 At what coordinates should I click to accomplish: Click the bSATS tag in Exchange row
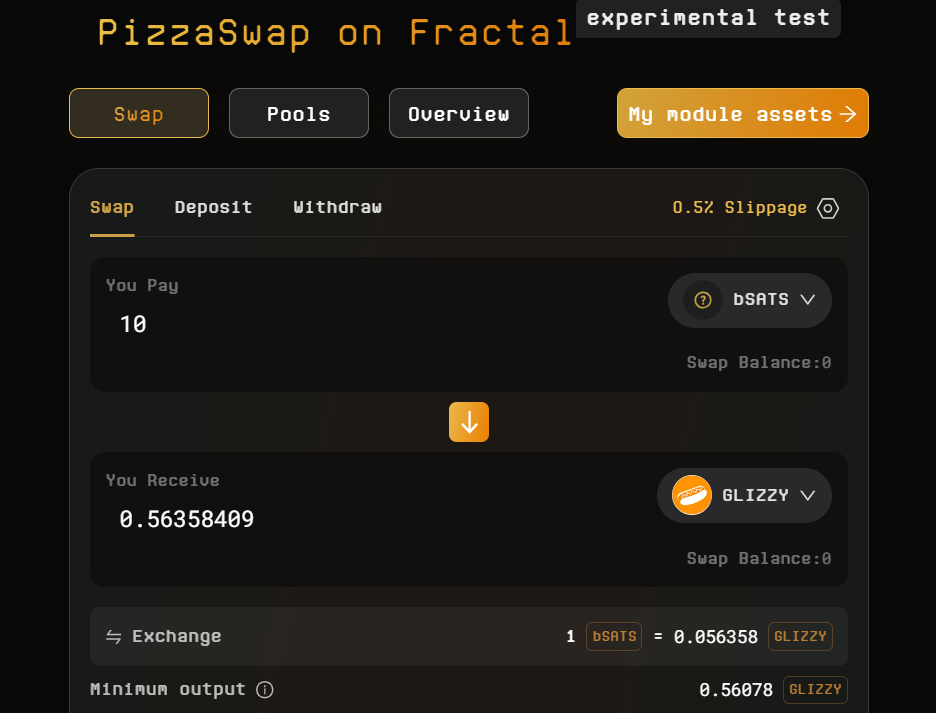[x=614, y=637]
